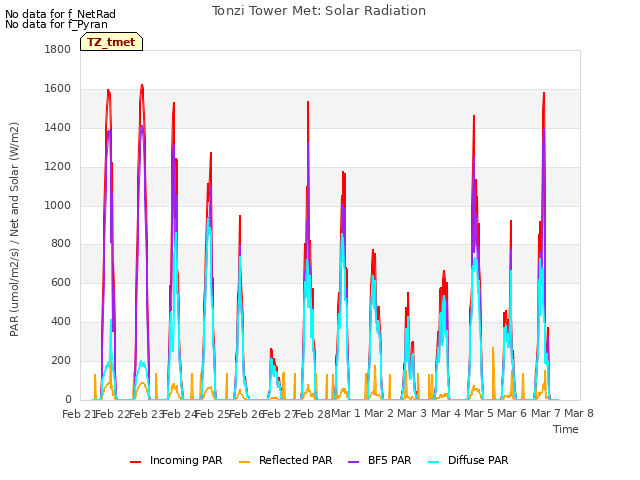The height and width of the screenshot is (480, 640).
Task: Click the cyan Diffuse PAR legend swatch
Action: click(434, 461)
